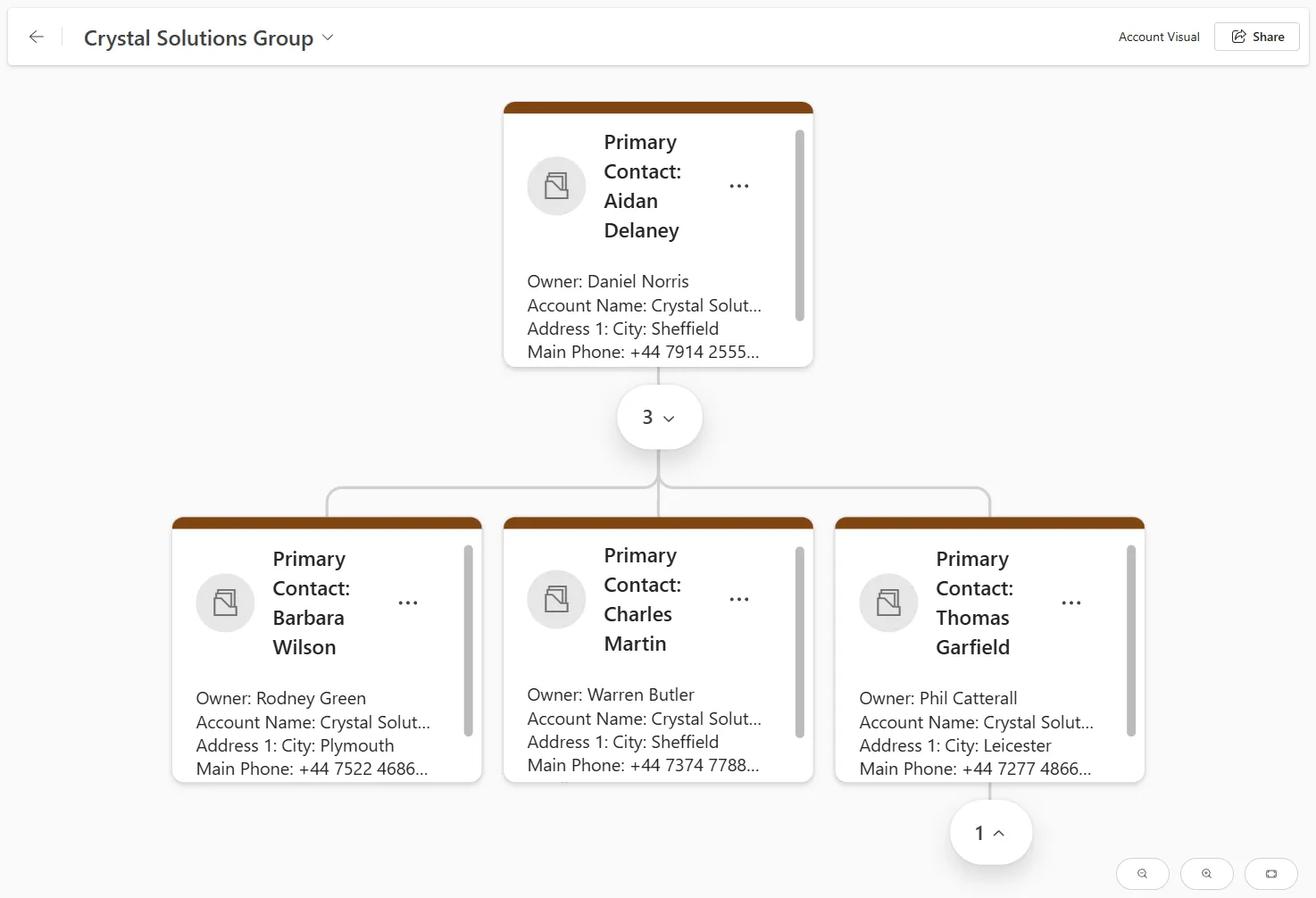
Task: Click the back arrow icon
Action: 37,37
